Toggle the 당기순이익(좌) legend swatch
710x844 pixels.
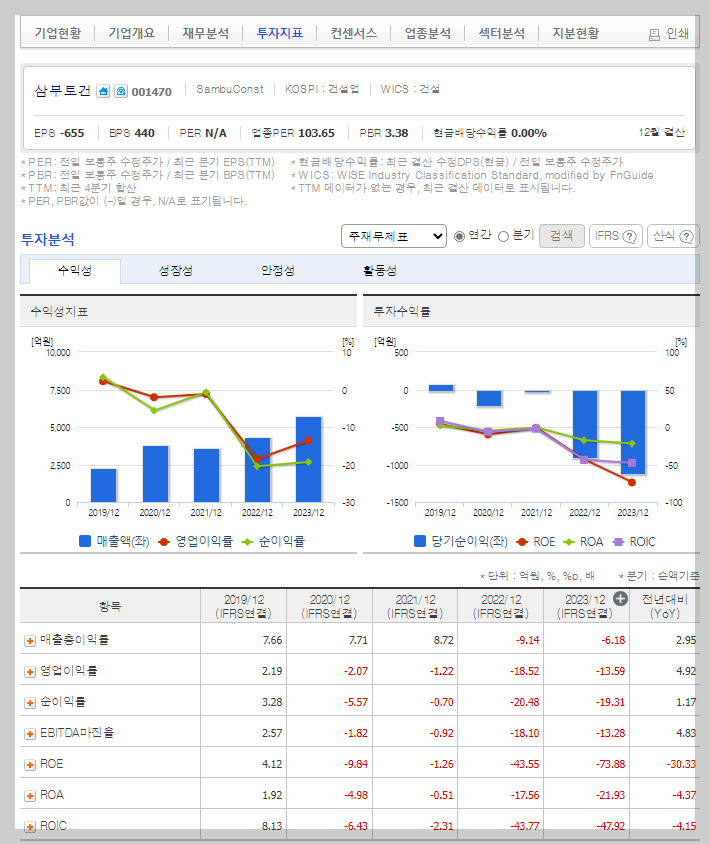[420, 541]
